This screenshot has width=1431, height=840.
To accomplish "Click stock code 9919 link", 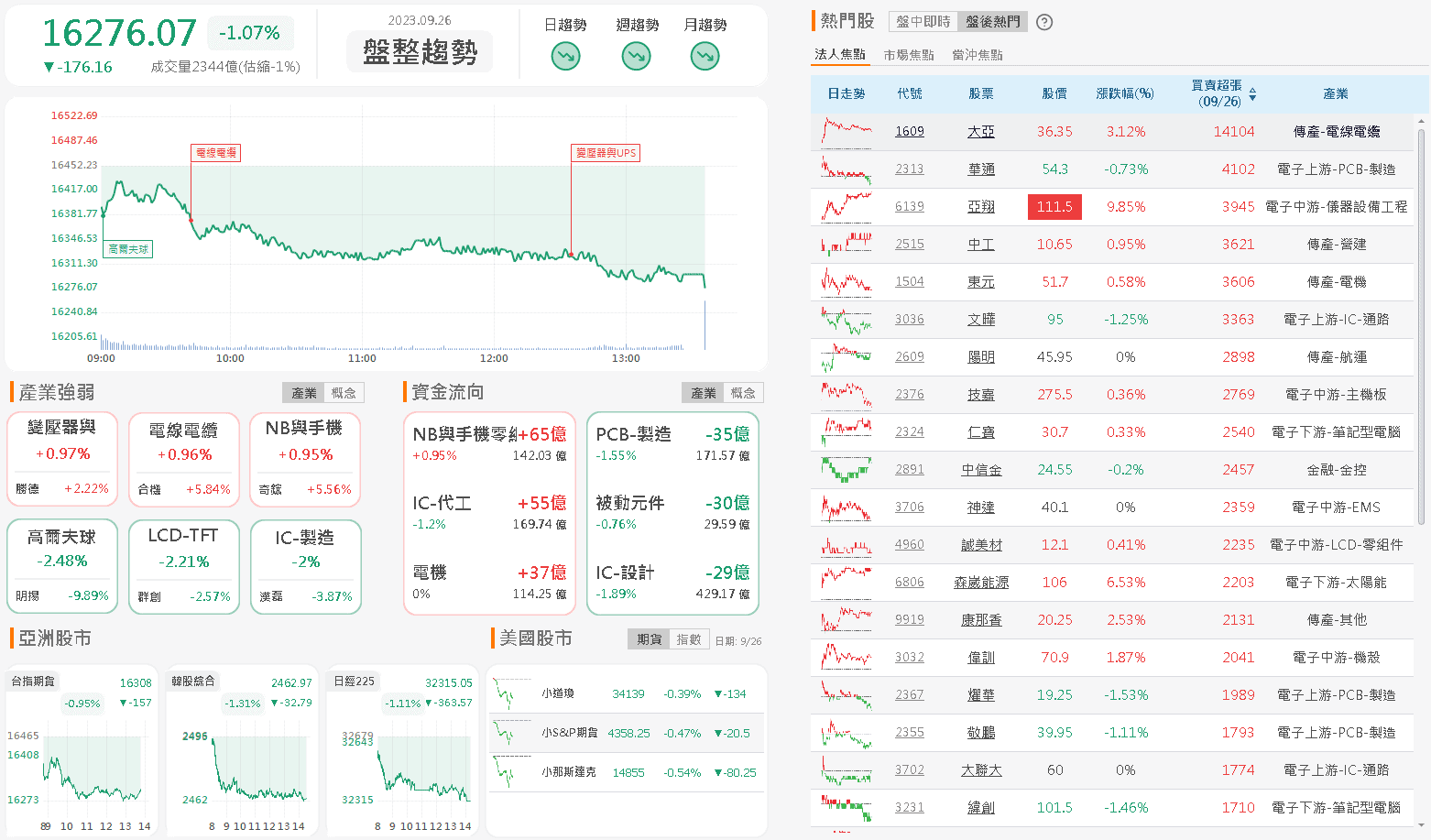I will [910, 620].
